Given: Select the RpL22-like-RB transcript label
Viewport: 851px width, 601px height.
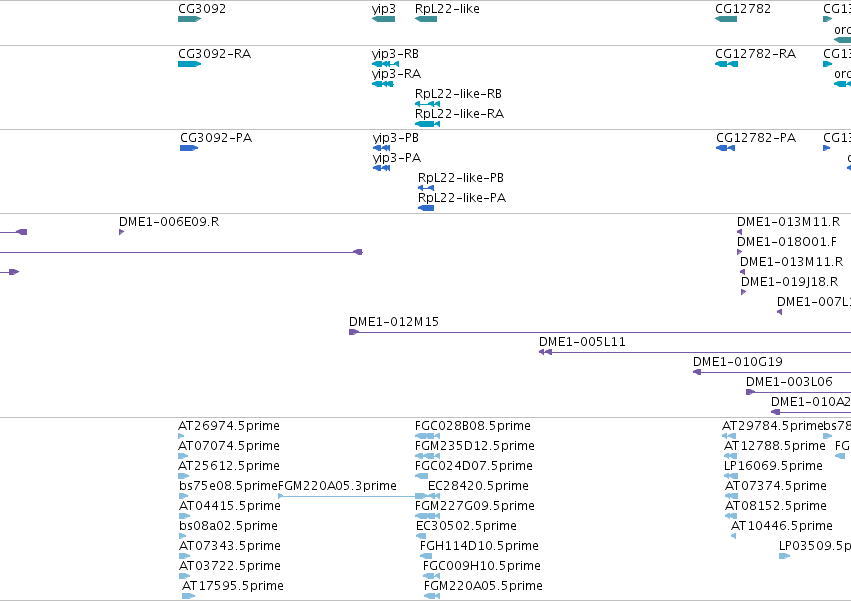Looking at the screenshot, I should point(458,94).
